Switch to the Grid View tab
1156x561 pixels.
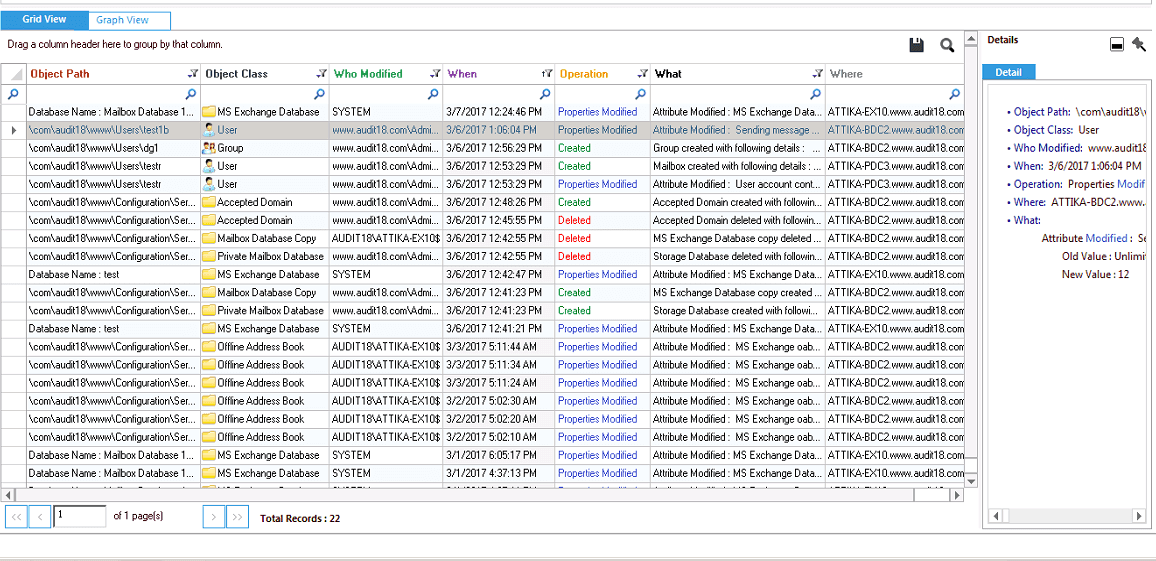[44, 20]
